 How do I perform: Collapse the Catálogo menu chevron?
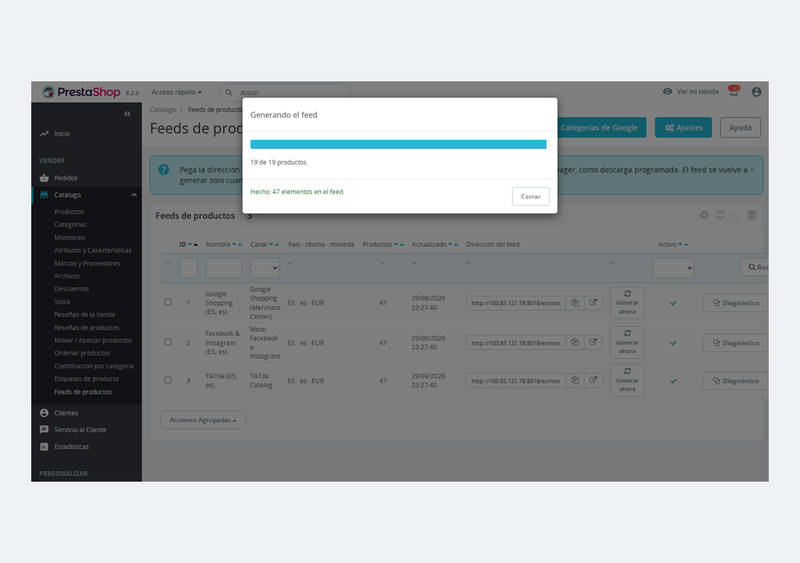coord(134,195)
